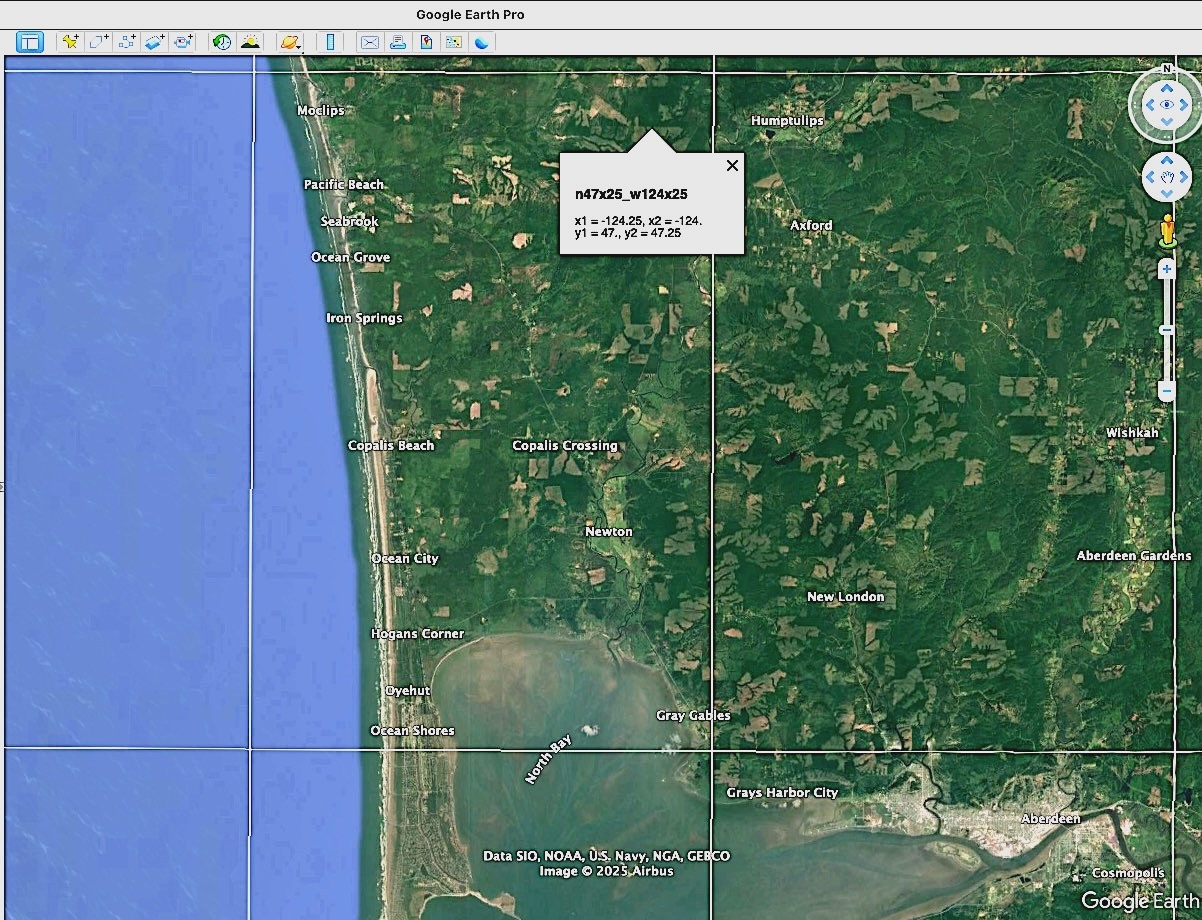Print the current map view
Image resolution: width=1202 pixels, height=920 pixels.
tap(398, 42)
